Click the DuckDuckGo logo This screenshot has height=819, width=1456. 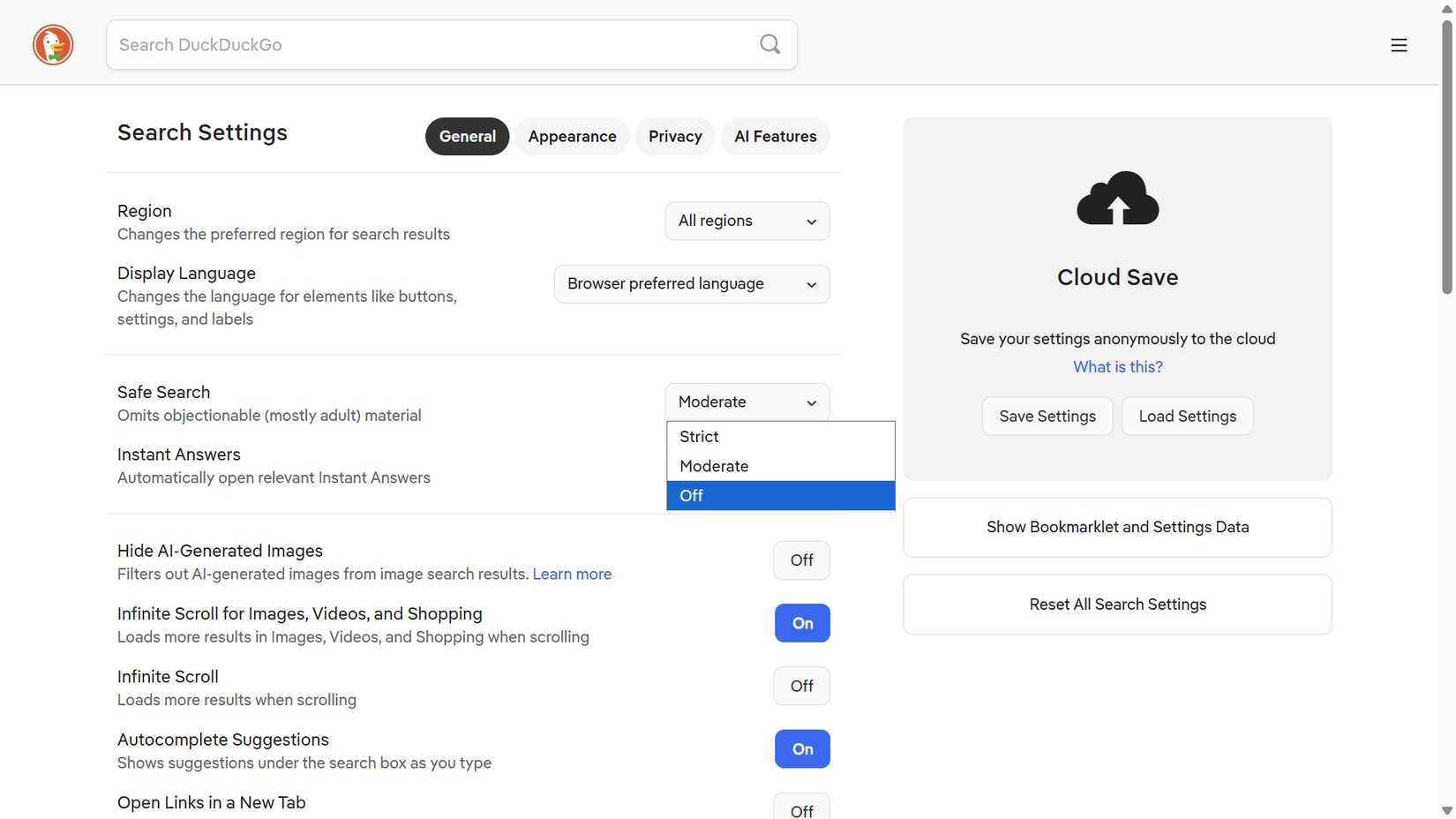point(53,44)
